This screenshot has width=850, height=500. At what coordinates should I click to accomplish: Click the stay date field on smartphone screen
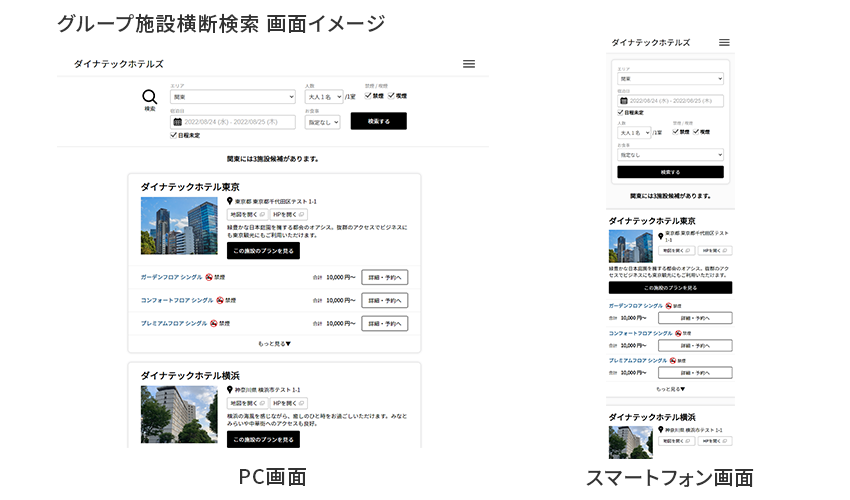click(671, 101)
